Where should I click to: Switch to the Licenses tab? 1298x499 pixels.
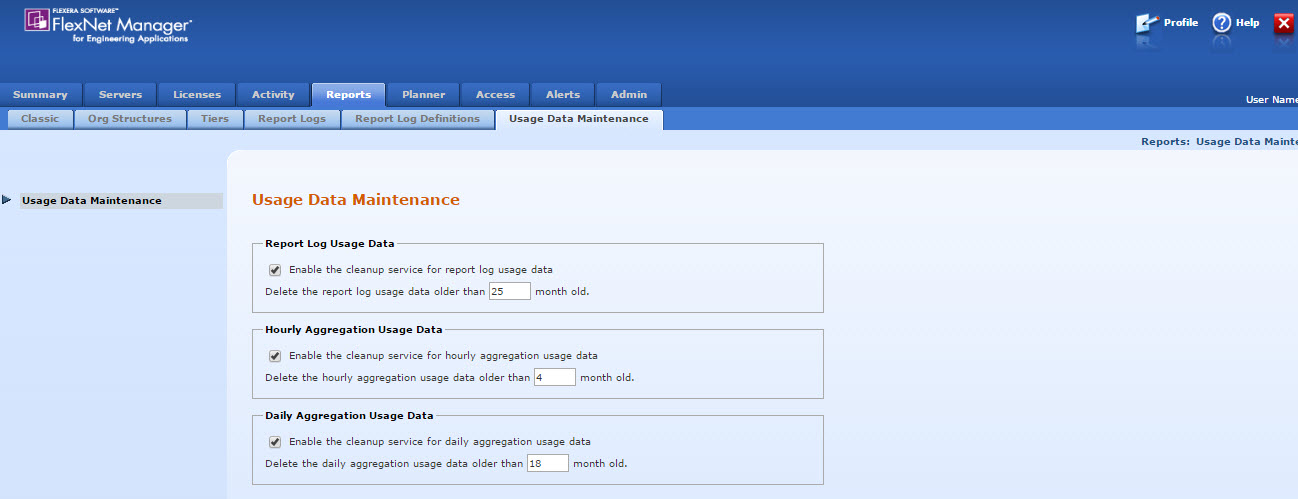point(197,95)
